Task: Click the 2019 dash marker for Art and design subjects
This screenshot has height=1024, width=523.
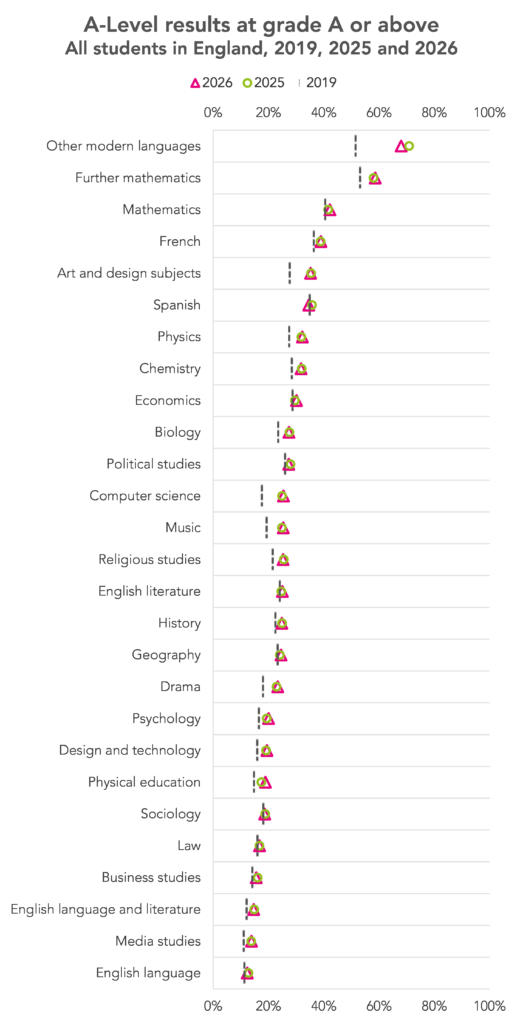Action: 290,274
